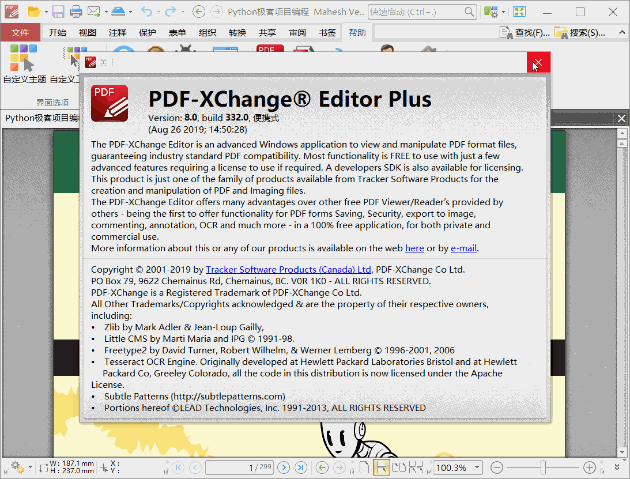Expand the status bar overflow chevron at bottom right
The height and width of the screenshot is (479, 630).
tap(617, 467)
